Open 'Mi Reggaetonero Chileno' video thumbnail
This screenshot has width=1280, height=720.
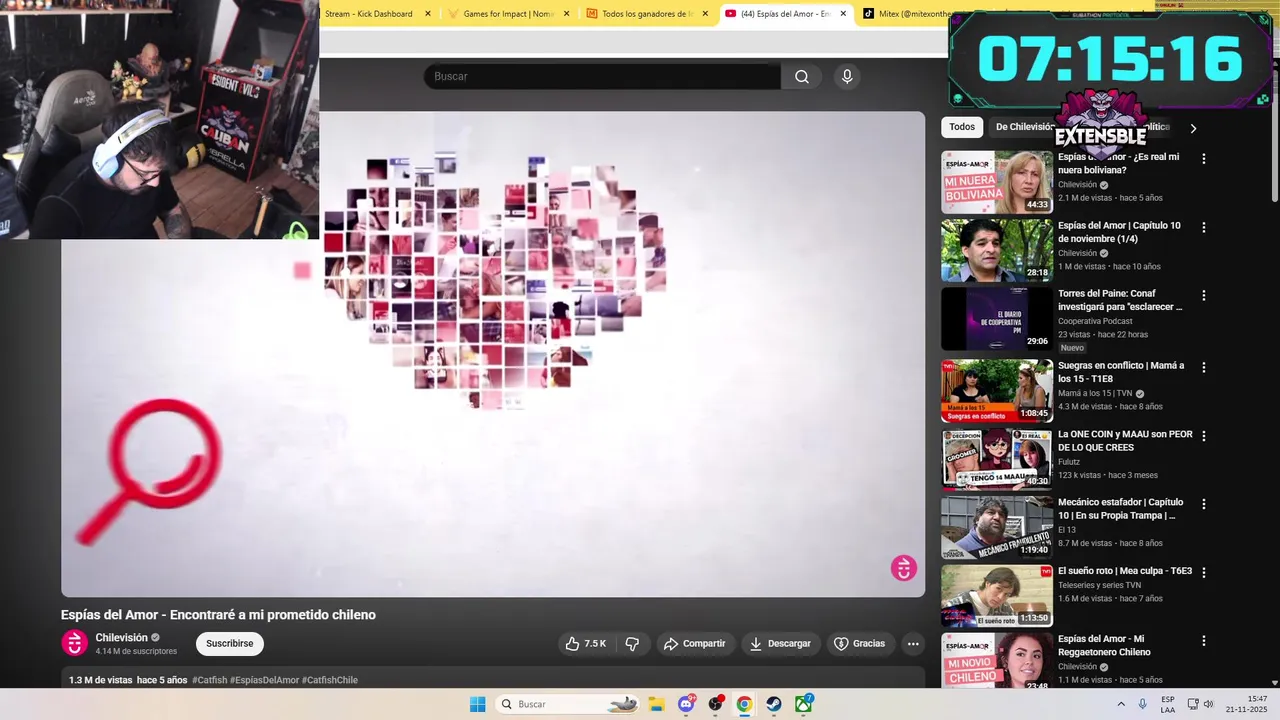[997, 660]
